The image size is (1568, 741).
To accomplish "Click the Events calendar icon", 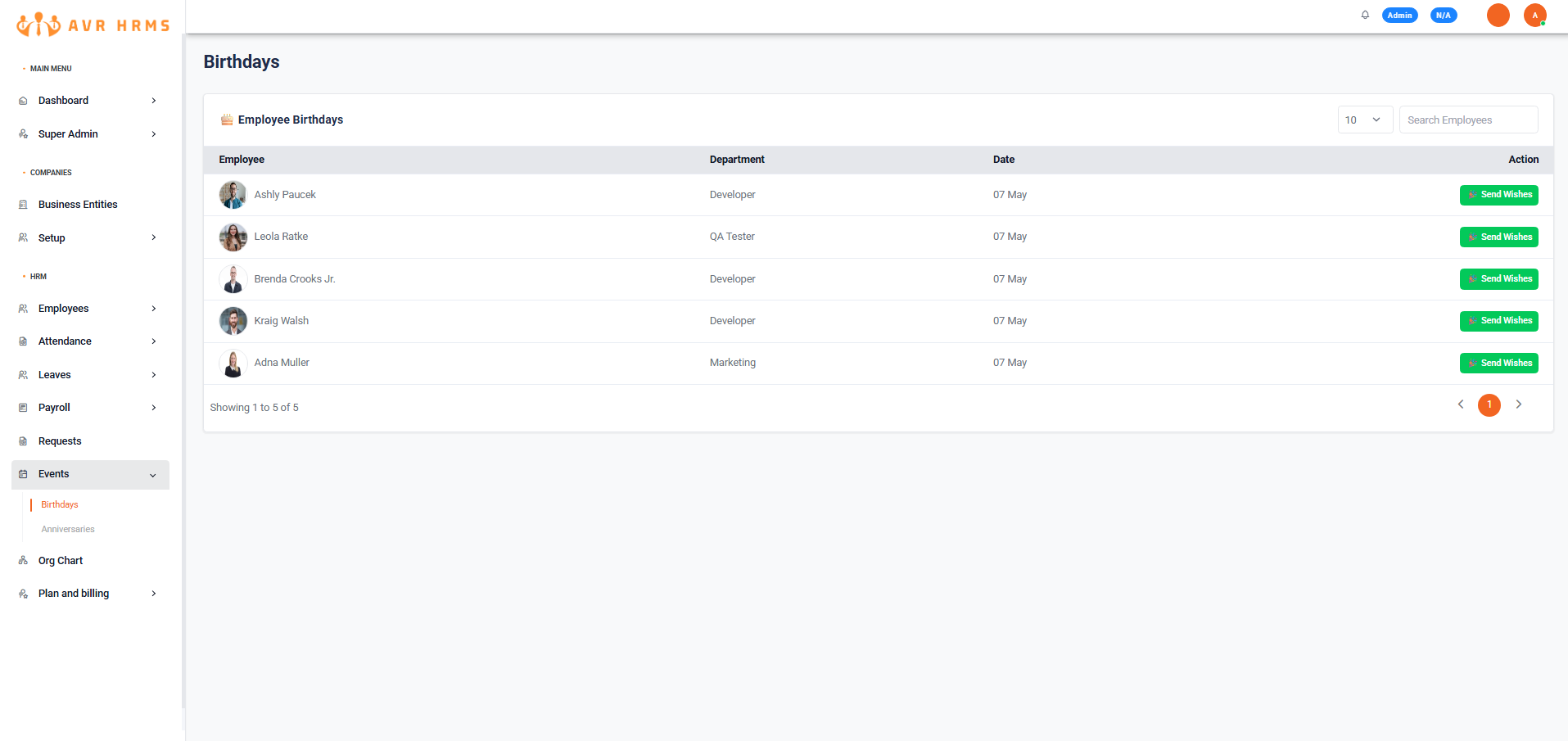I will pos(23,474).
